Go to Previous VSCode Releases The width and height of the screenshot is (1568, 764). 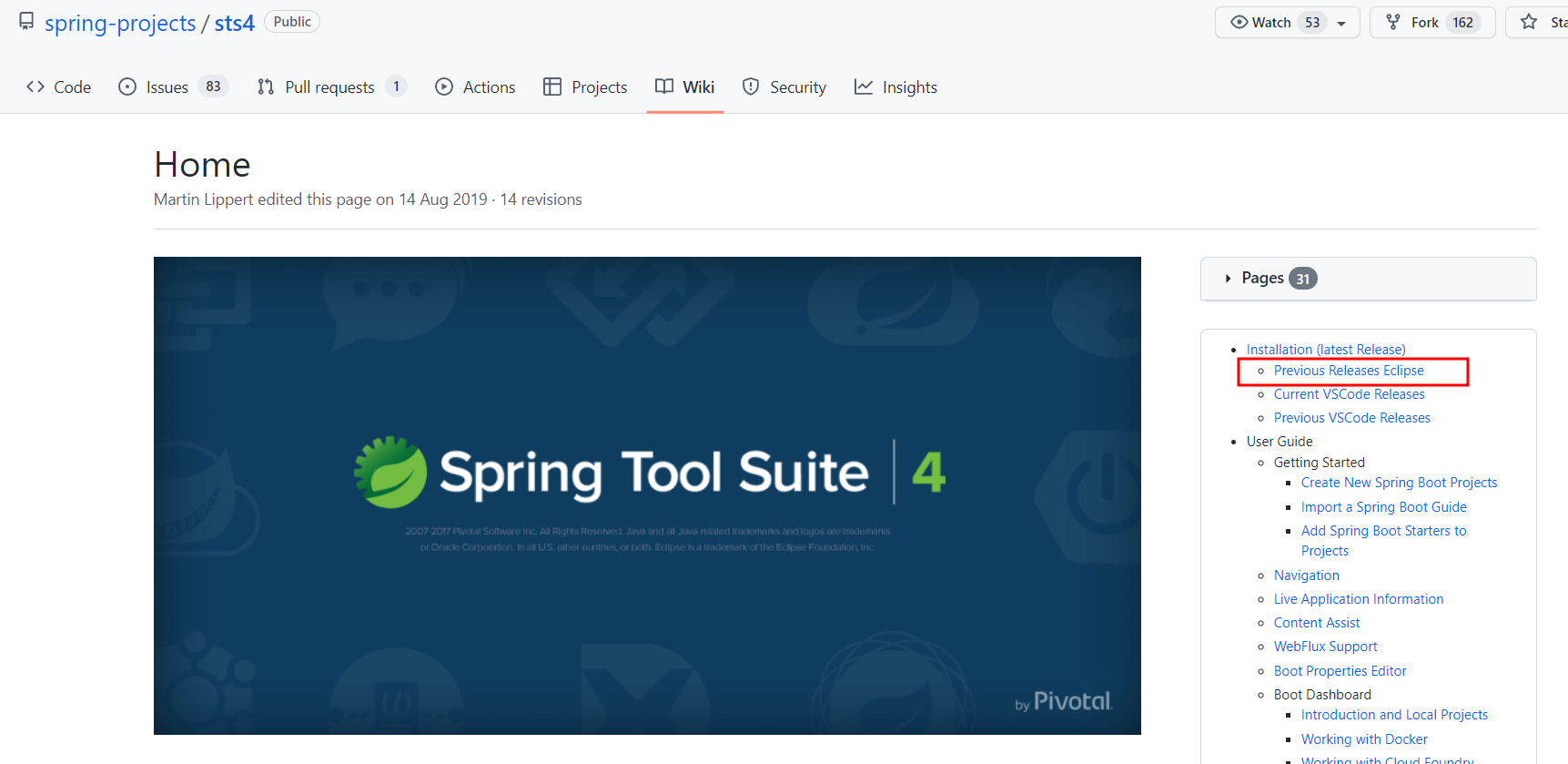point(1352,418)
